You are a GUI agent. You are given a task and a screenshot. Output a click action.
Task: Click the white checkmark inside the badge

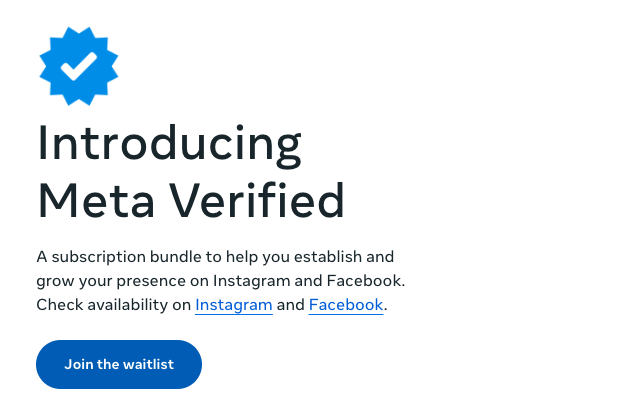point(78,66)
